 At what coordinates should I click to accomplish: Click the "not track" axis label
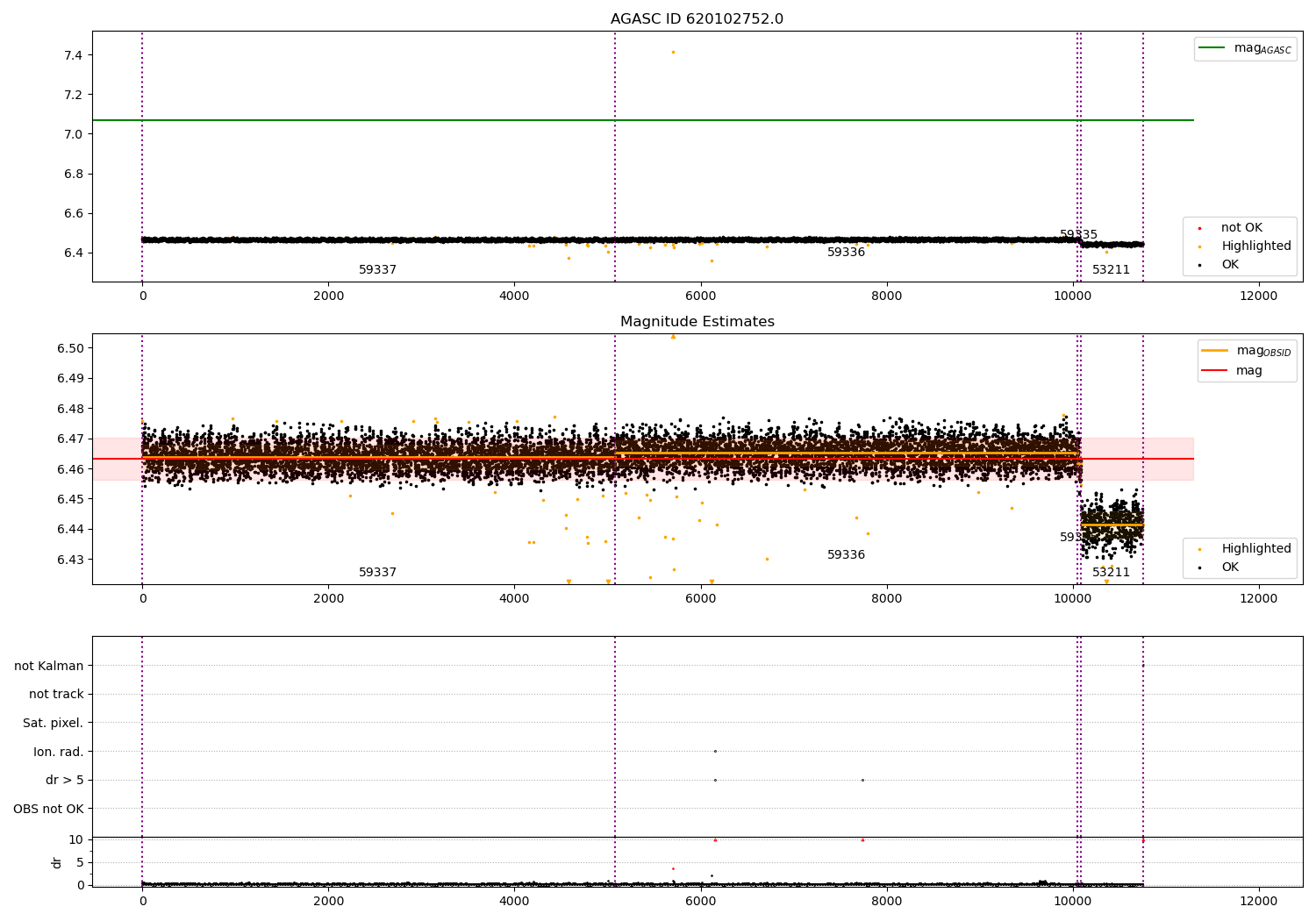point(56,694)
